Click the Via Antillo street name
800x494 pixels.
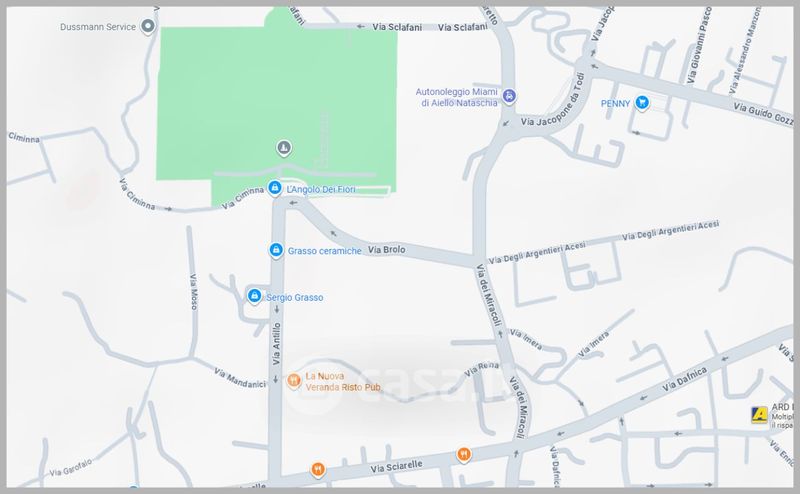point(277,343)
